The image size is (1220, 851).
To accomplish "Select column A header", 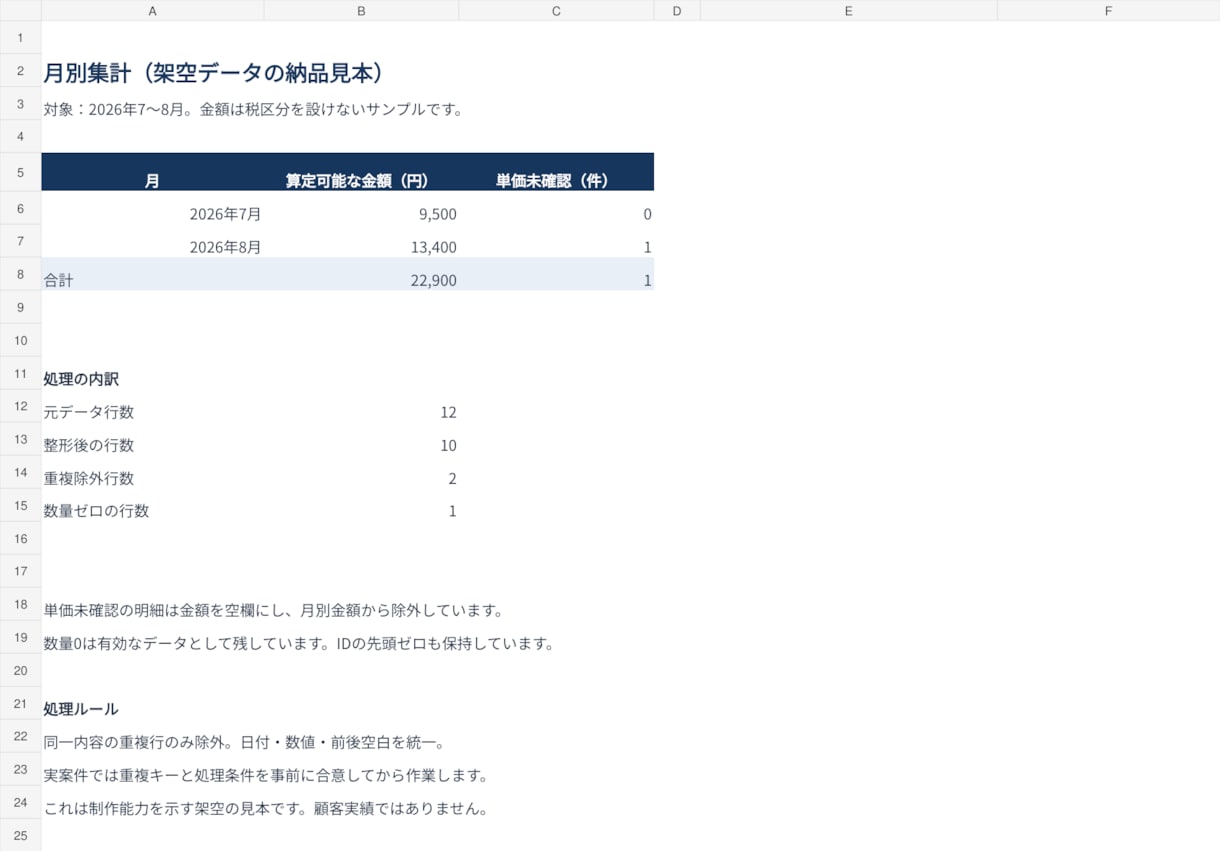I will pyautogui.click(x=152, y=10).
